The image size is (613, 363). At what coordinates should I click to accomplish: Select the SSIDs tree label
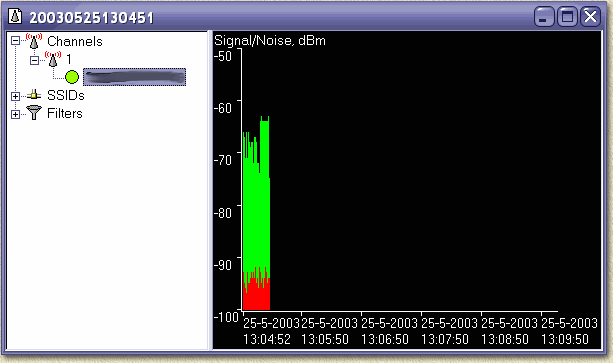tap(66, 95)
